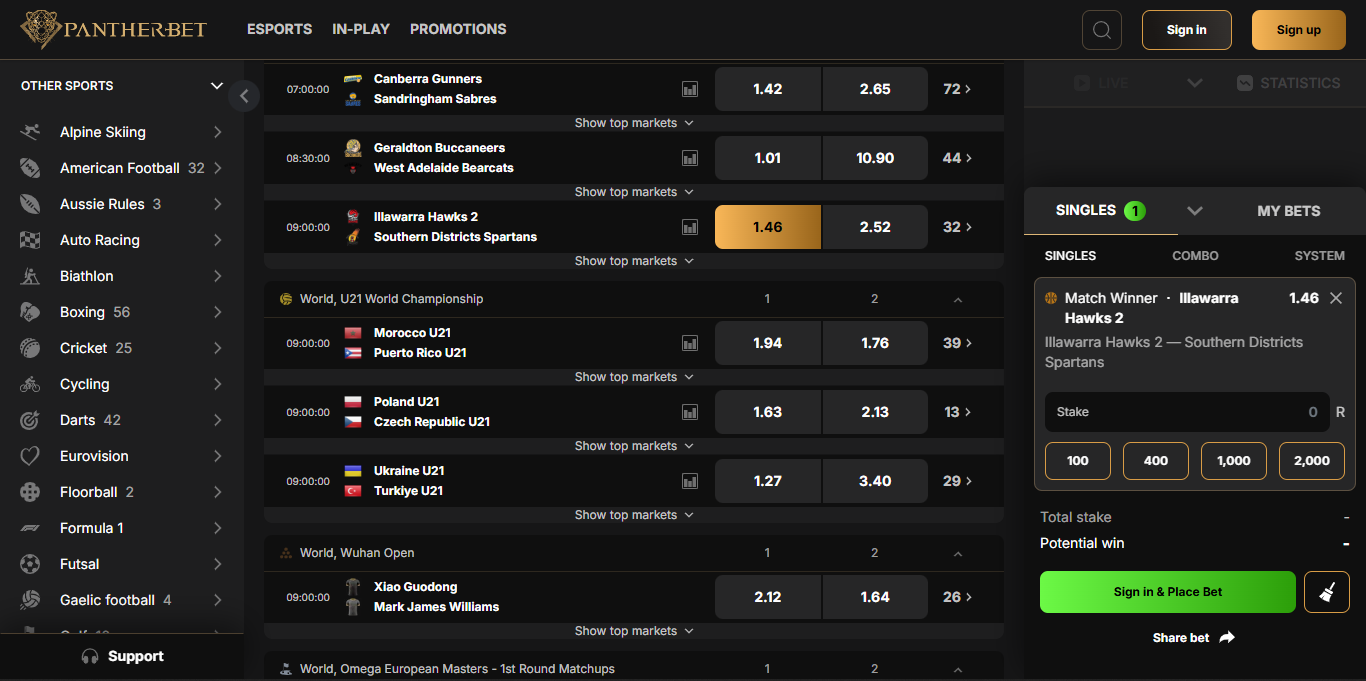Open statistics chart for Morocco U21 match
1366x681 pixels.
pyautogui.click(x=689, y=342)
